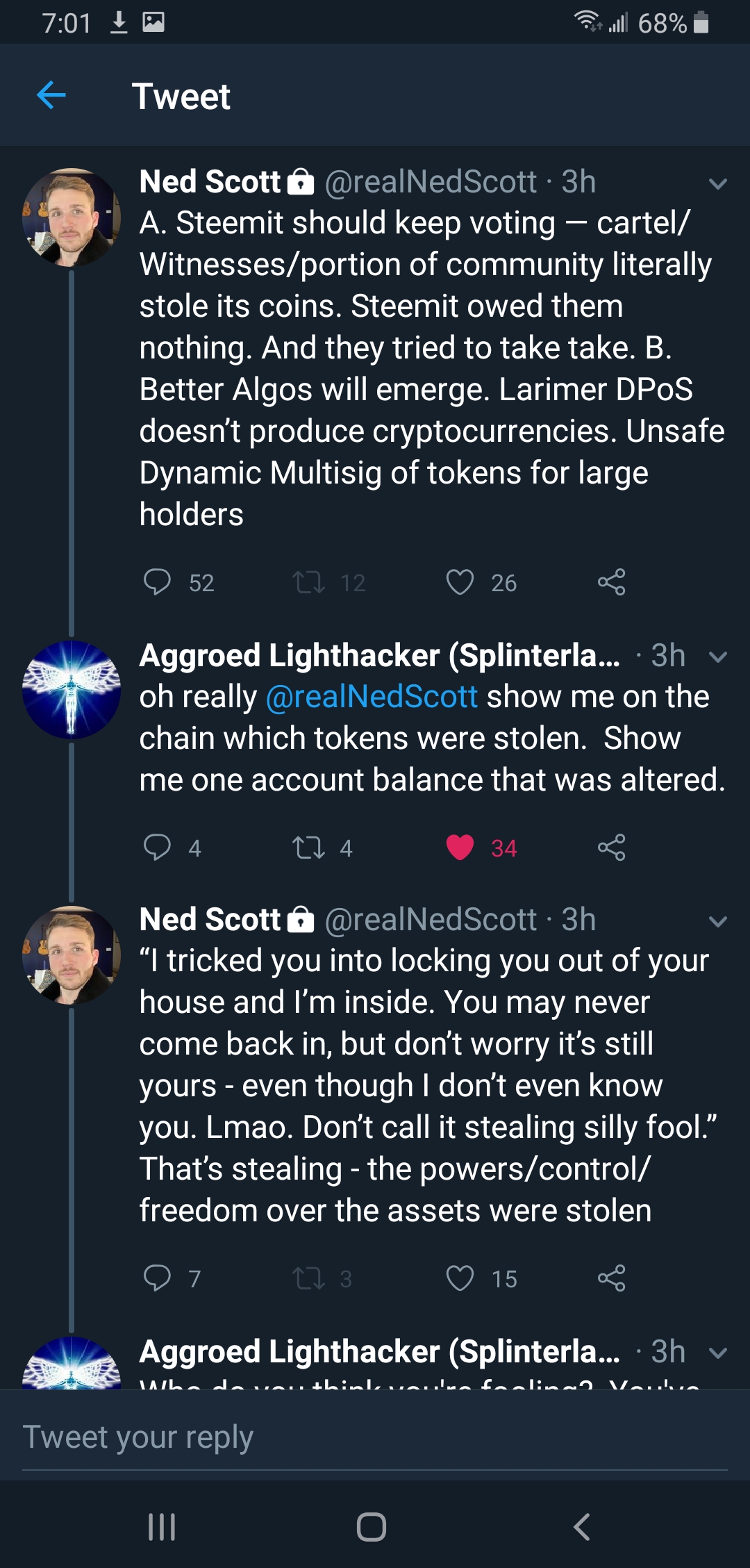Share Ned's 'That's stealing' tweet
Viewport: 750px width, 1568px height.
[611, 1278]
